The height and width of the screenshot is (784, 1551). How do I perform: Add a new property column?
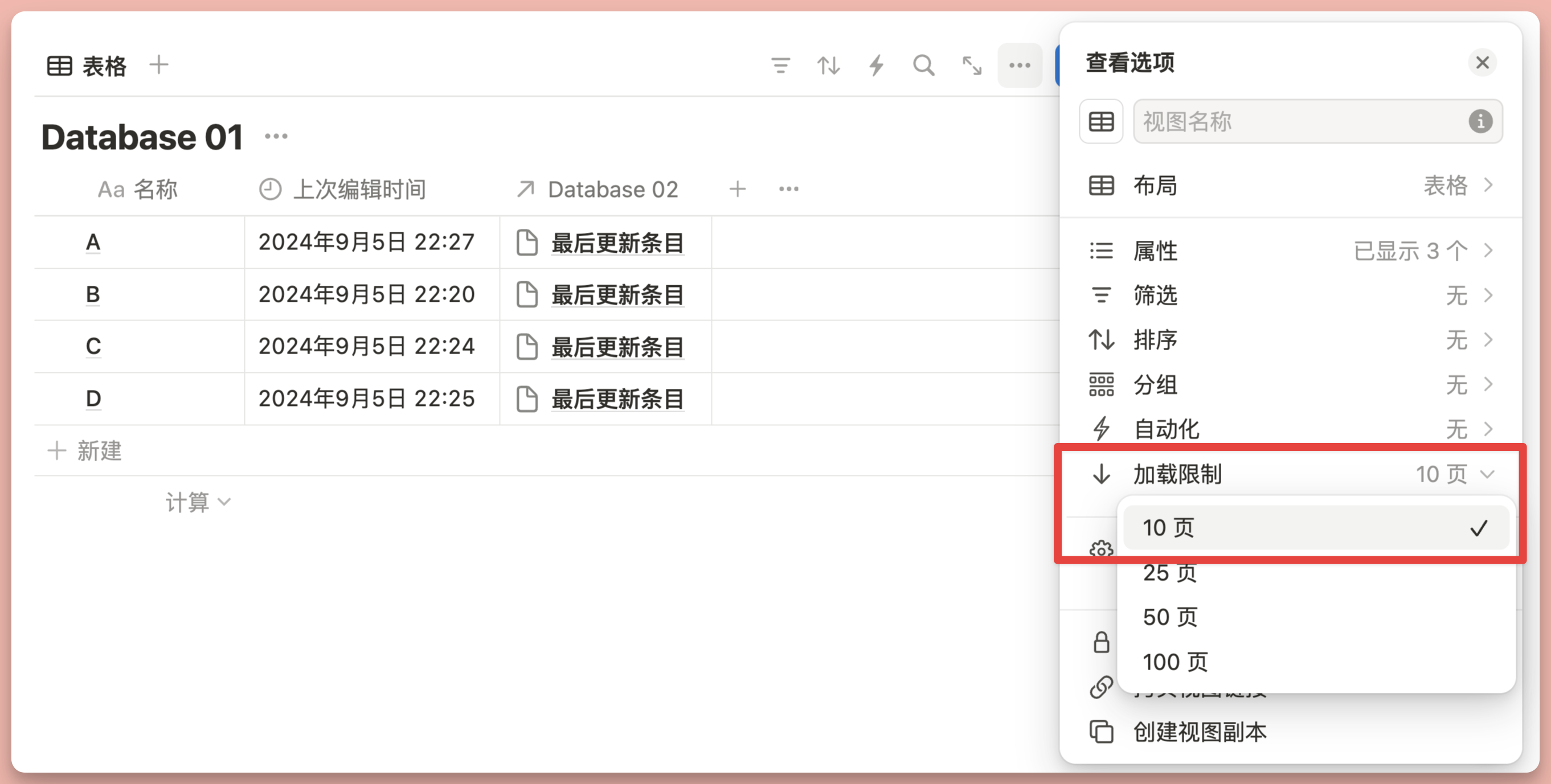pos(738,189)
